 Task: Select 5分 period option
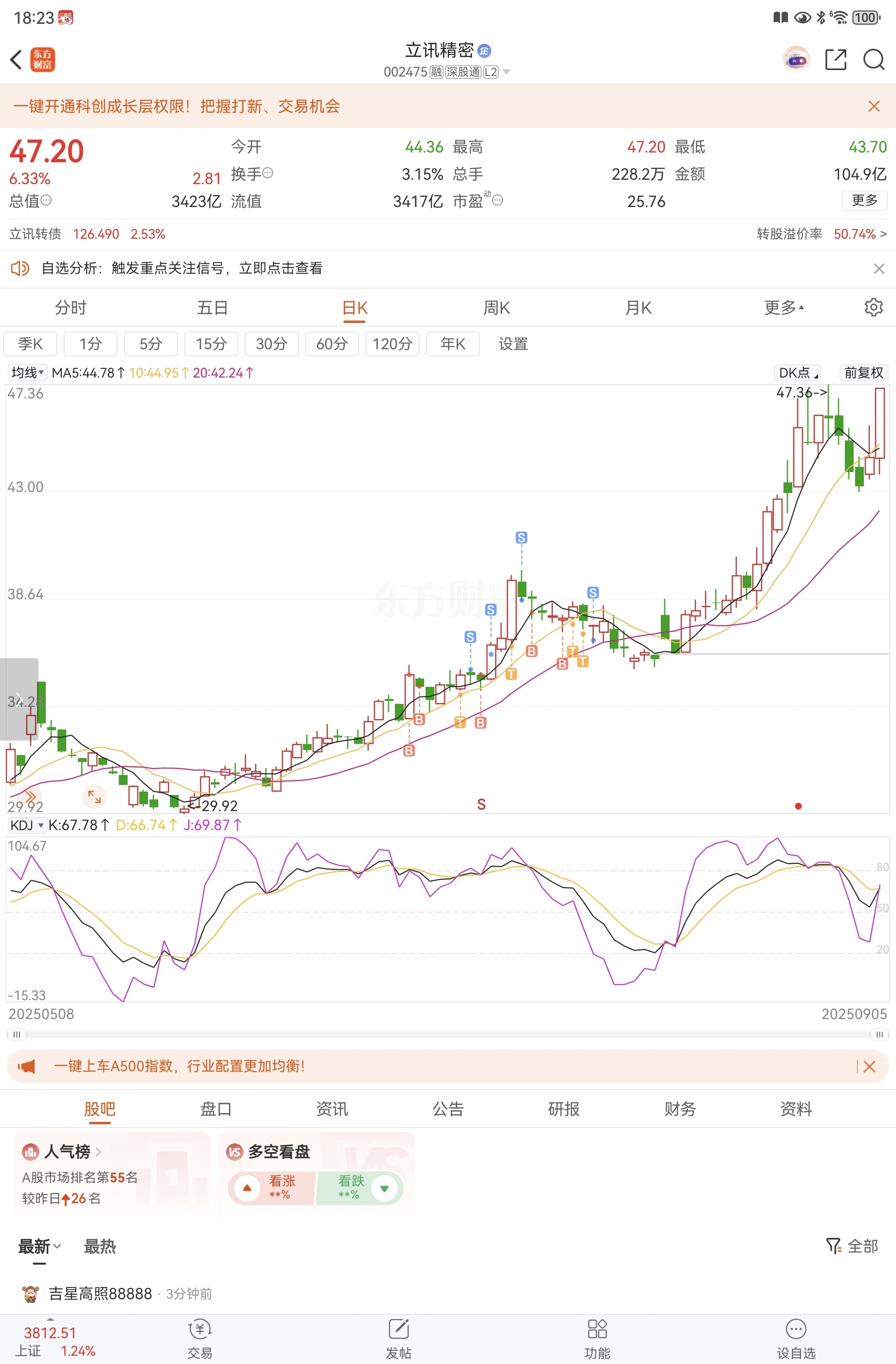click(150, 344)
